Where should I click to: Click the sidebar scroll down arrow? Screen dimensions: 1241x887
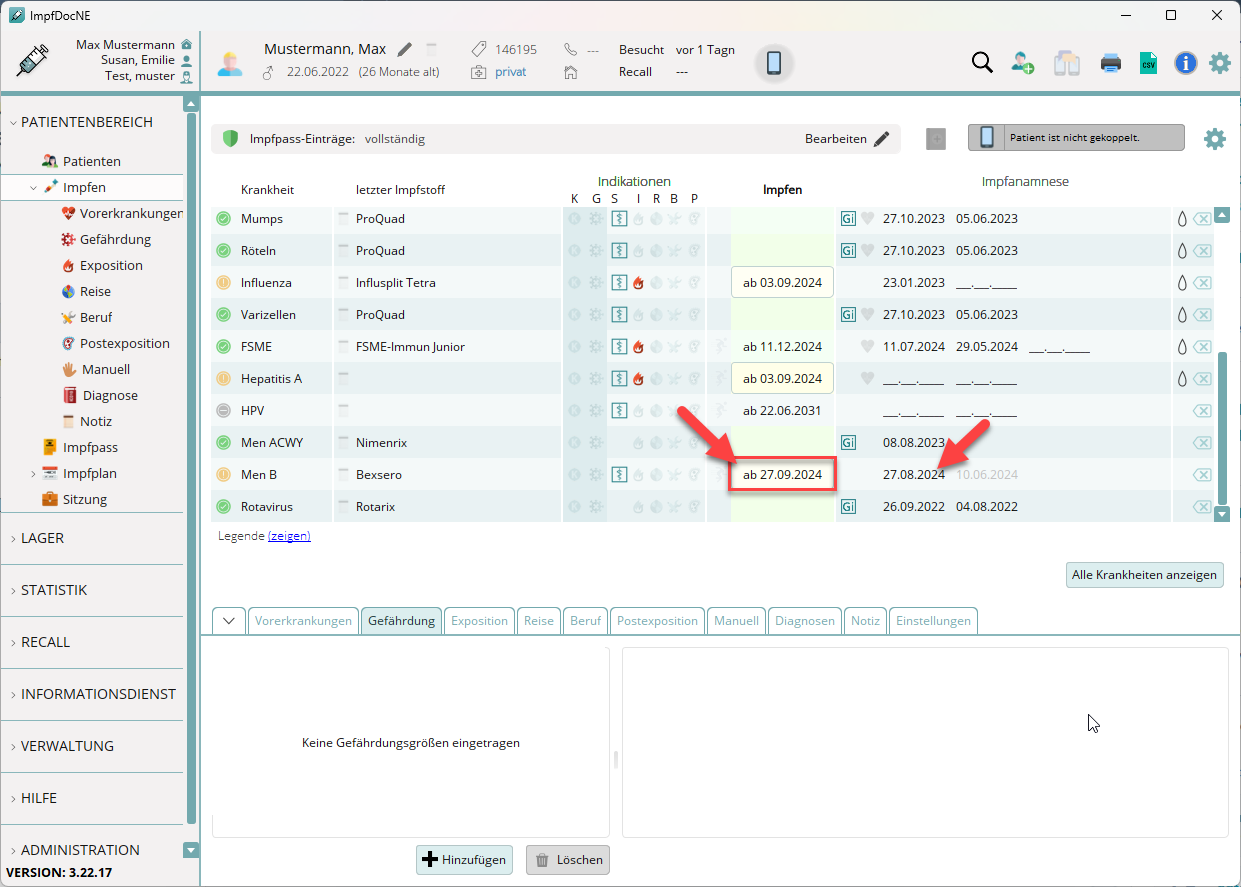pyautogui.click(x=192, y=849)
